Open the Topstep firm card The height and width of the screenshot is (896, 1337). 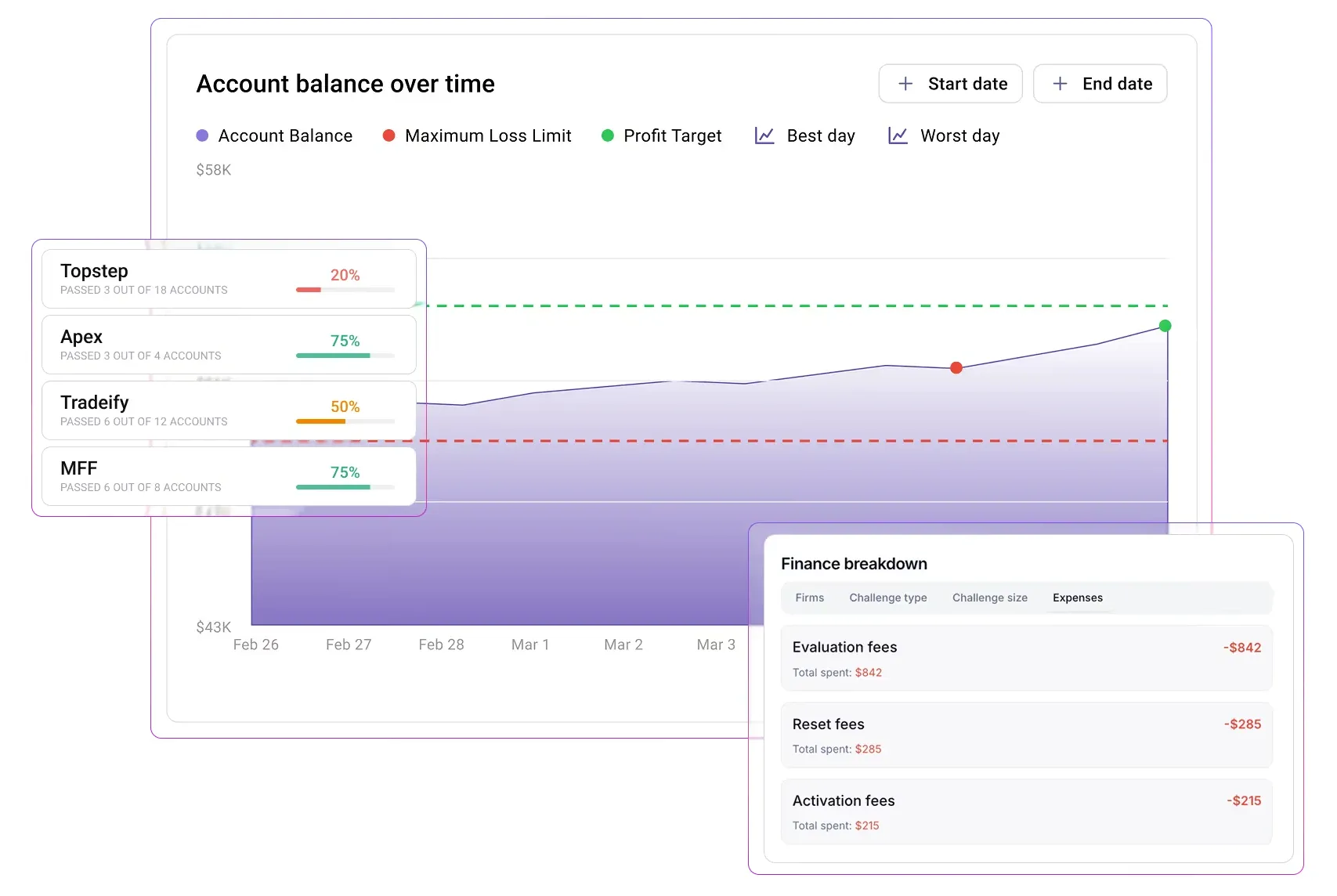(229, 279)
